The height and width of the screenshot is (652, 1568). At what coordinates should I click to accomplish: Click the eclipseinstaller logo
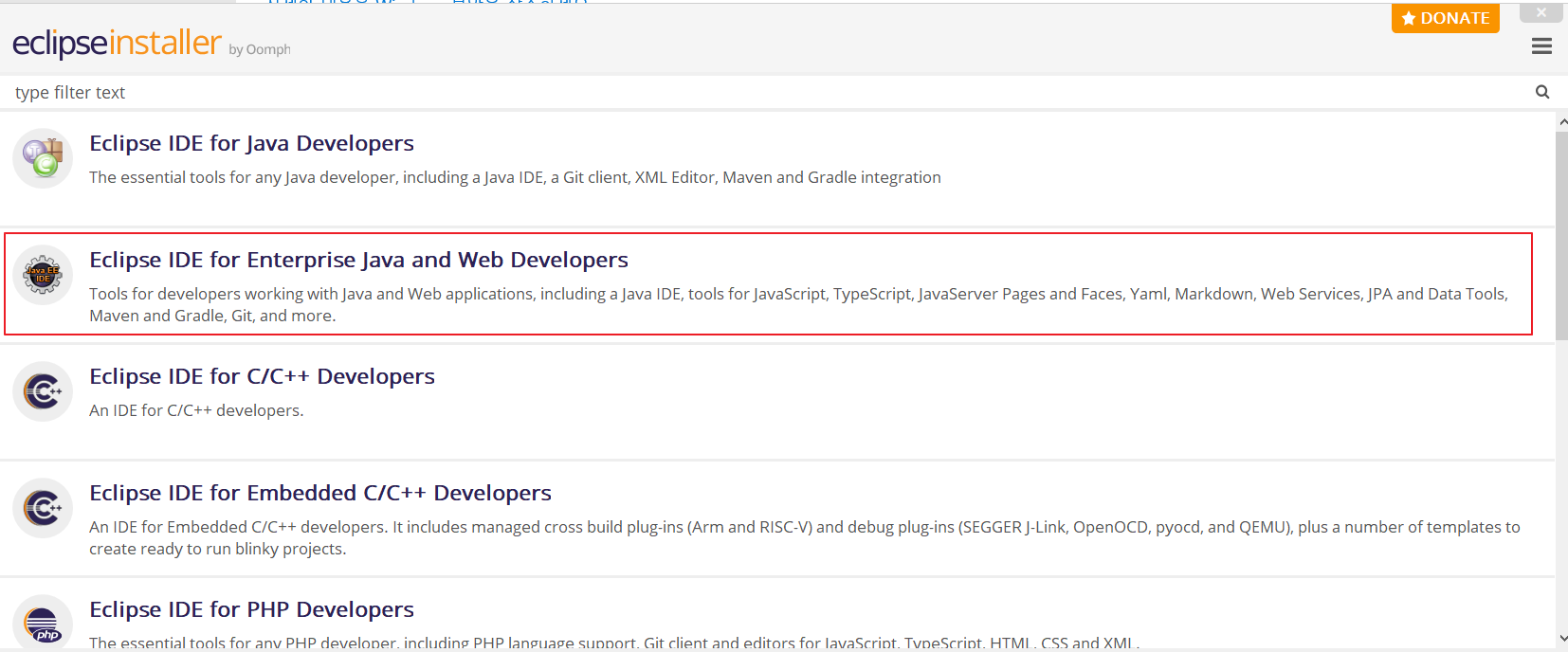[x=117, y=43]
